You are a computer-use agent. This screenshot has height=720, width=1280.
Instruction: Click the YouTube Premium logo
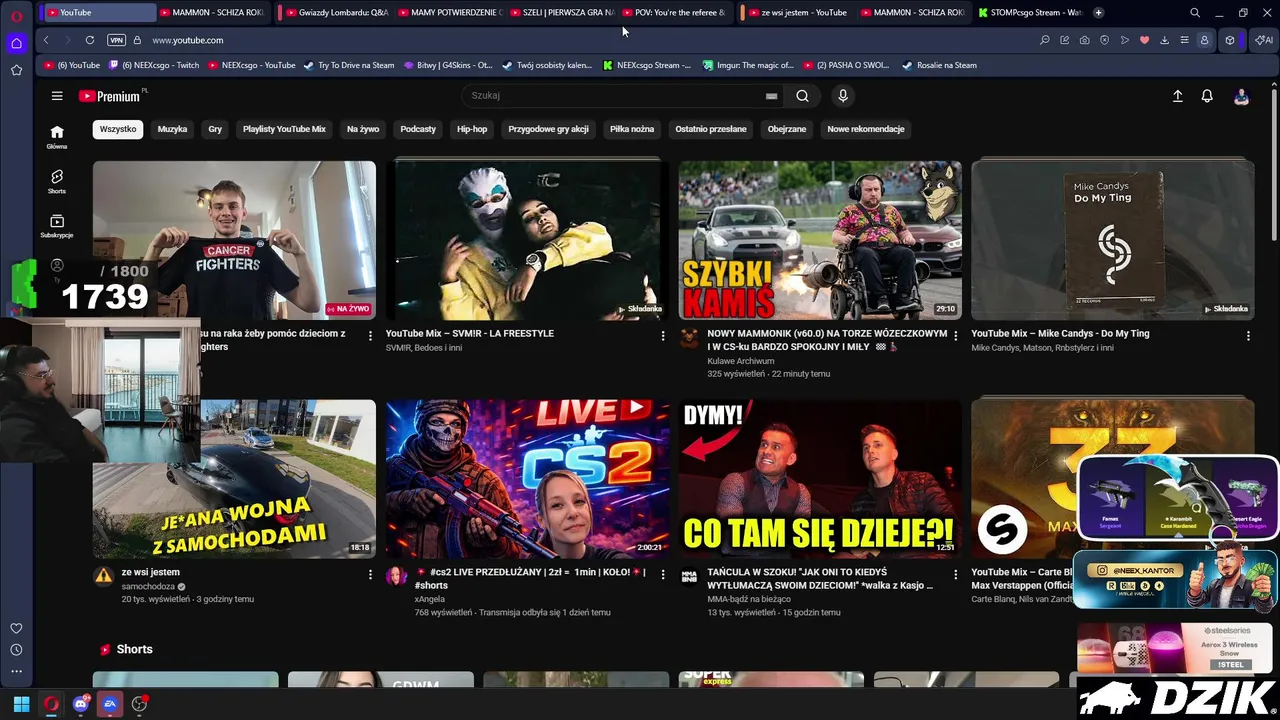tap(109, 96)
